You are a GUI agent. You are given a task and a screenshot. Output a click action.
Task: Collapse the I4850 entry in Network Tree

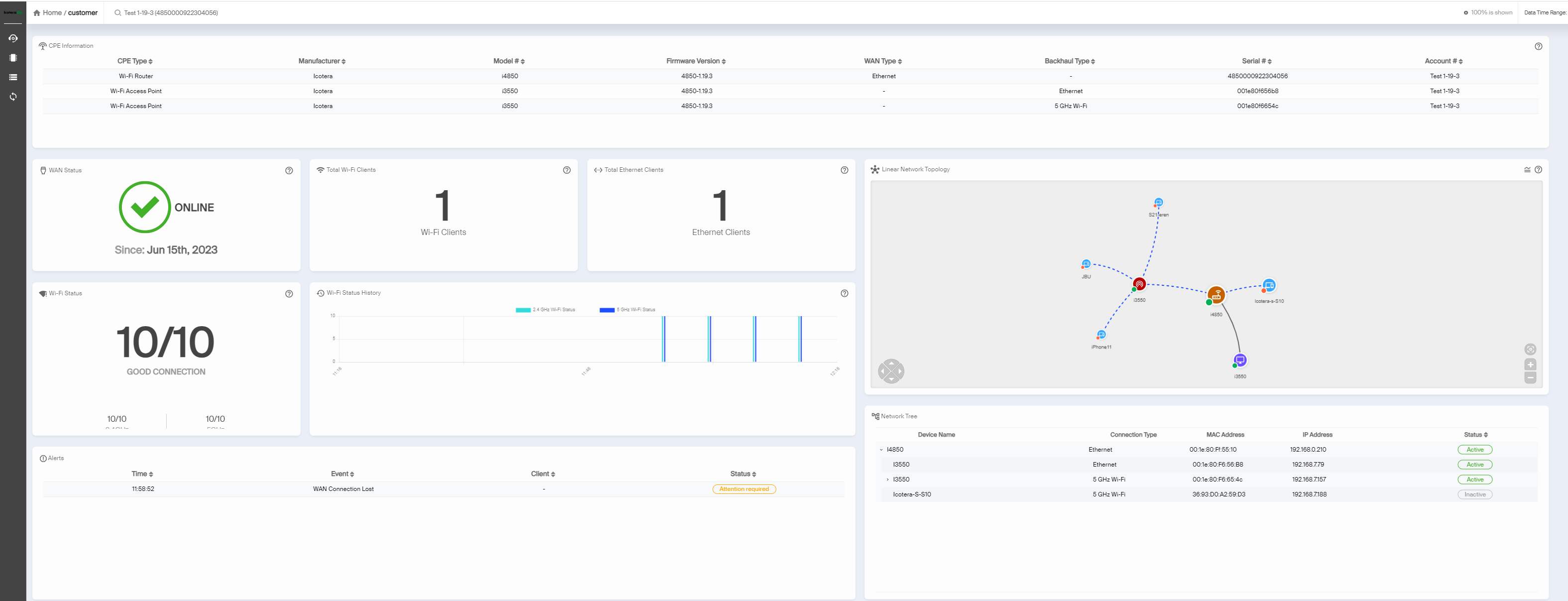881,449
